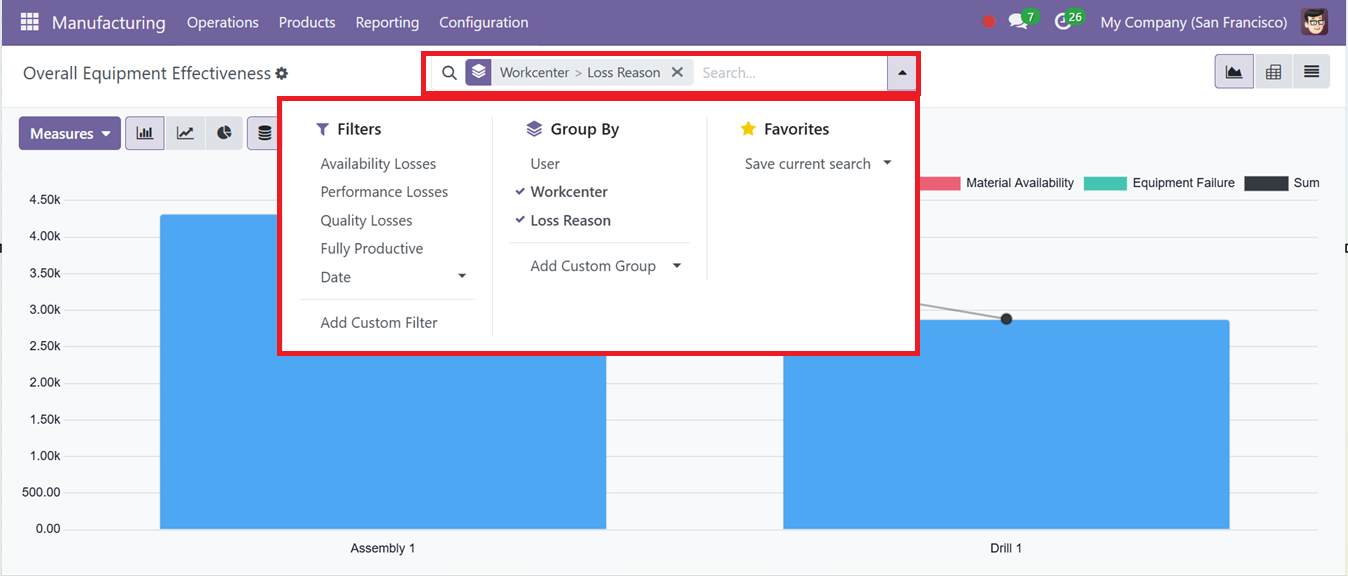Click the Manufacturing app title
The width and height of the screenshot is (1348, 576).
pyautogui.click(x=109, y=22)
